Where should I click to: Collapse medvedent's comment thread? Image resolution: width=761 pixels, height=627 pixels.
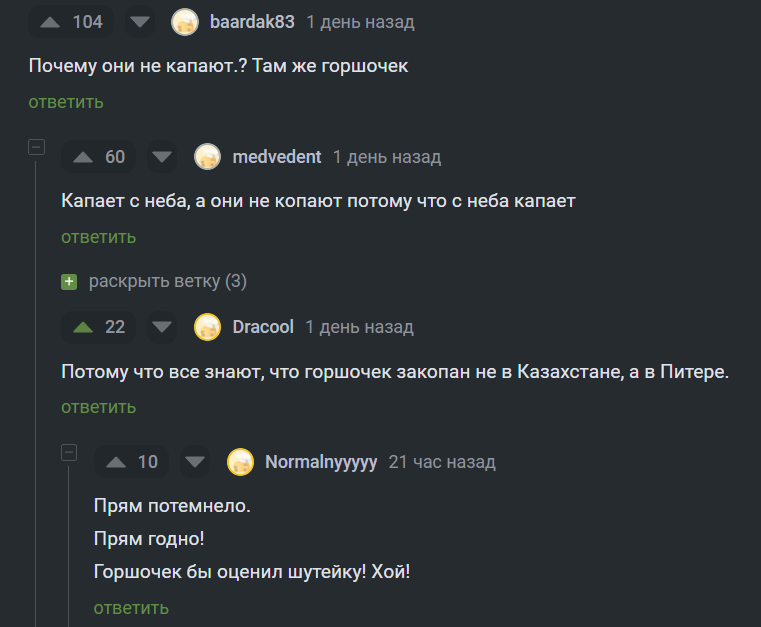pos(36,147)
